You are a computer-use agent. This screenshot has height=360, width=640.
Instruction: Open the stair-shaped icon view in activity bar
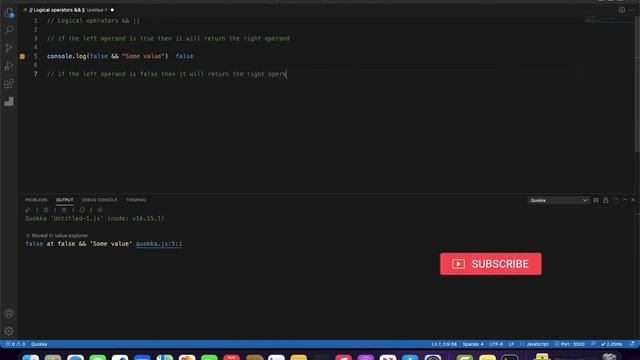(x=9, y=102)
